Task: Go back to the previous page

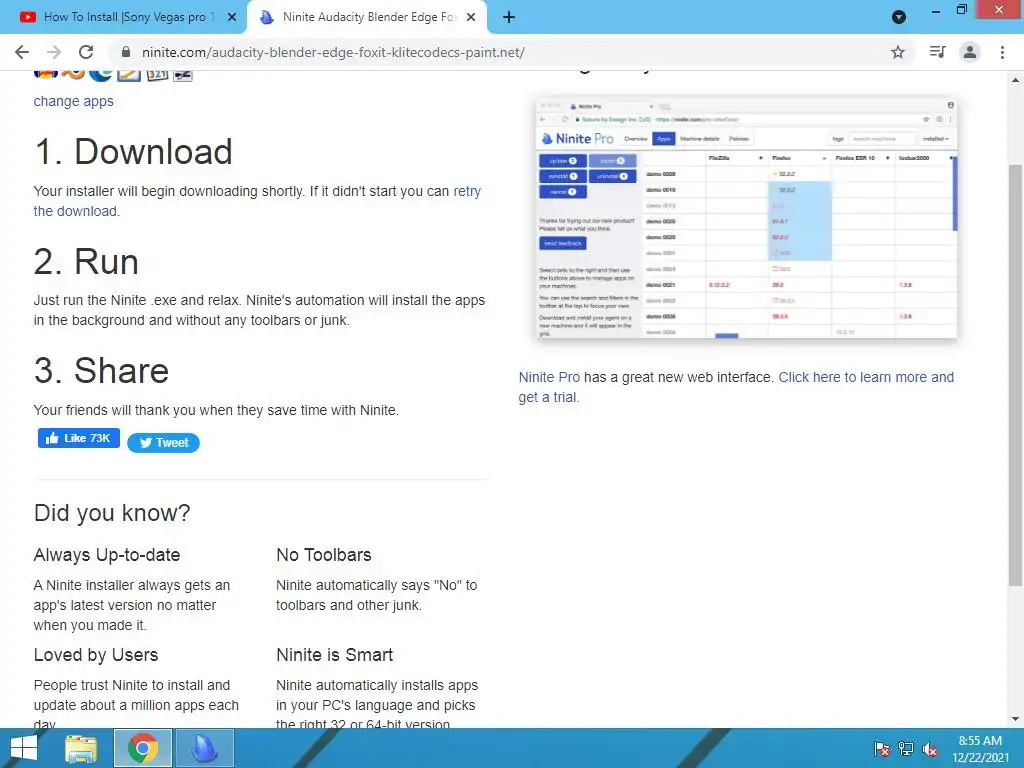Action: (x=22, y=52)
